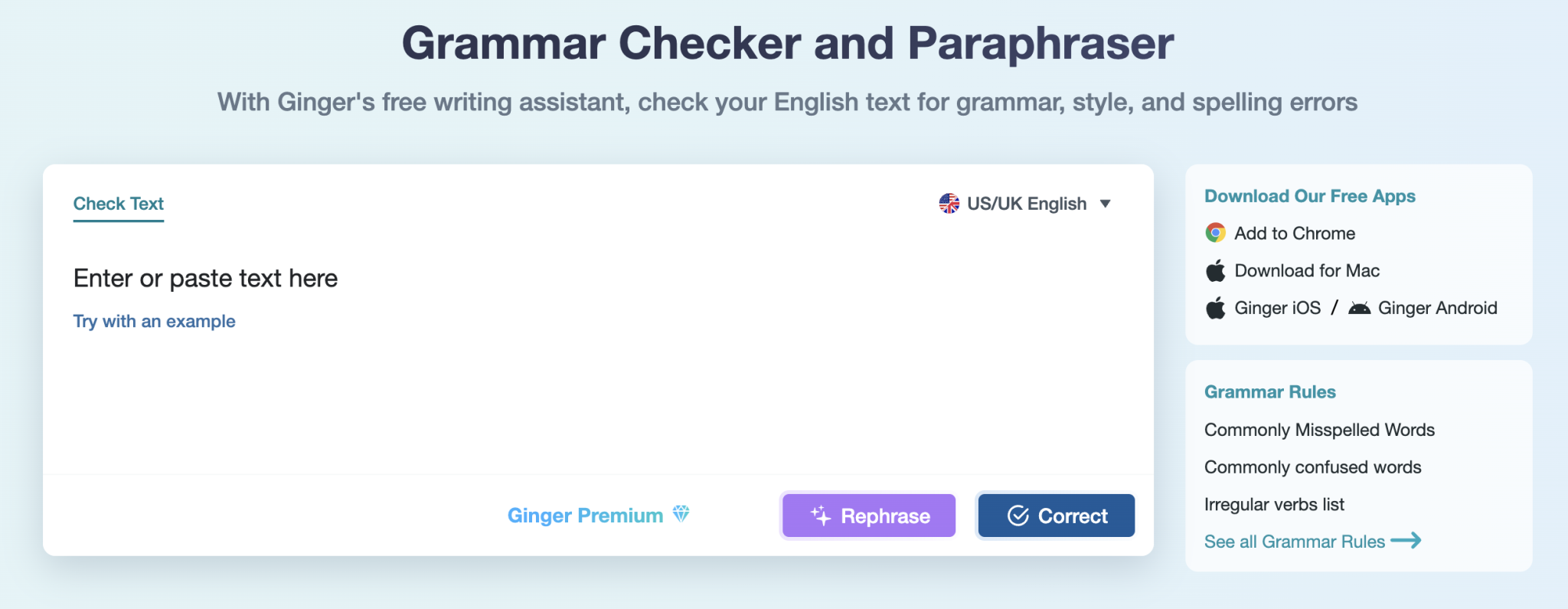Open the Ginger Premium link
This screenshot has height=609, width=1568.
pyautogui.click(x=585, y=516)
